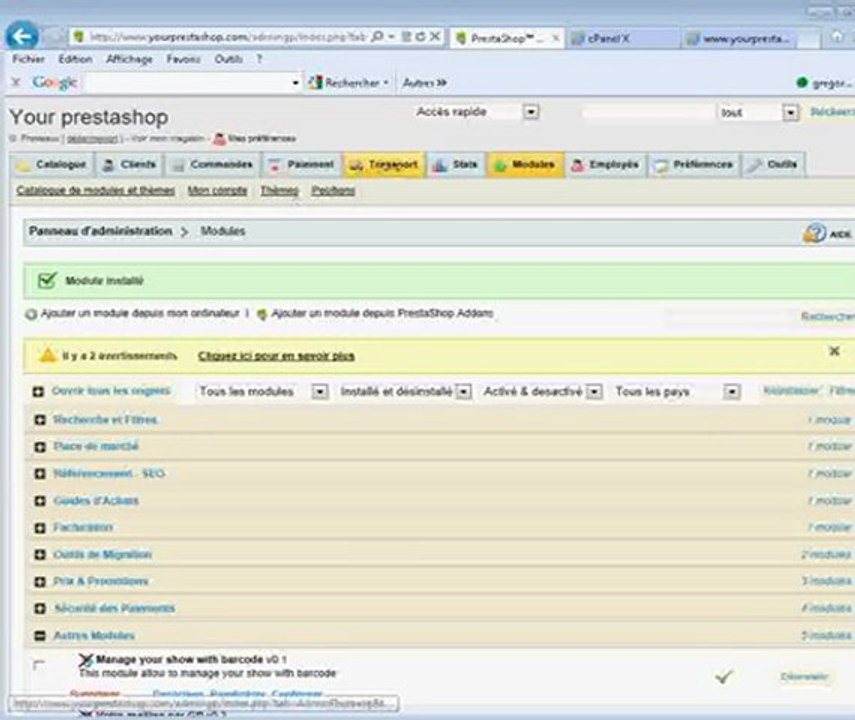Screen dimensions: 855x720
Task: Stop loading with the address bar X
Action: point(435,37)
